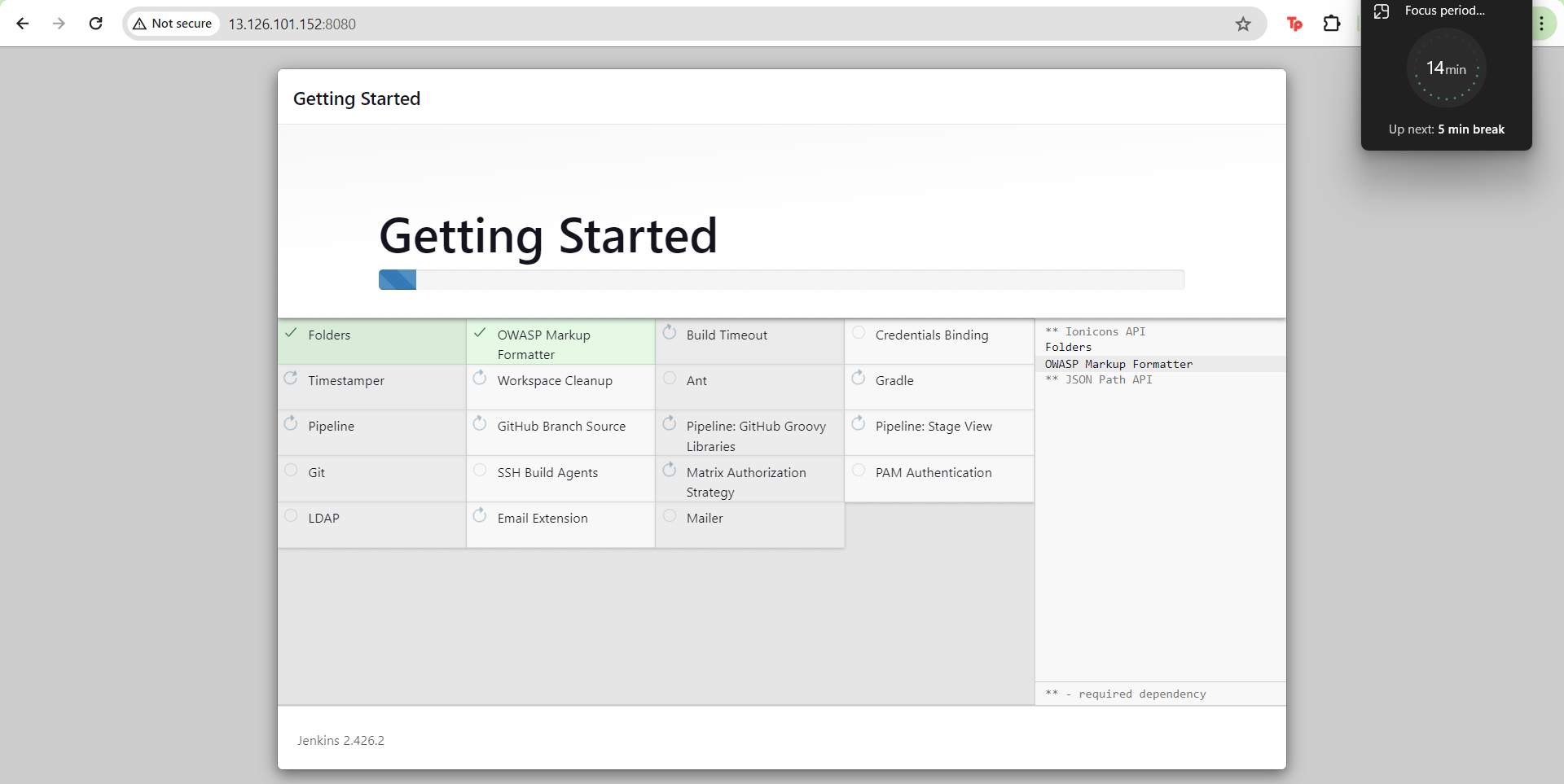Open the browser Extensions puzzle icon
Screen dimensions: 1564x784
(x=1332, y=24)
